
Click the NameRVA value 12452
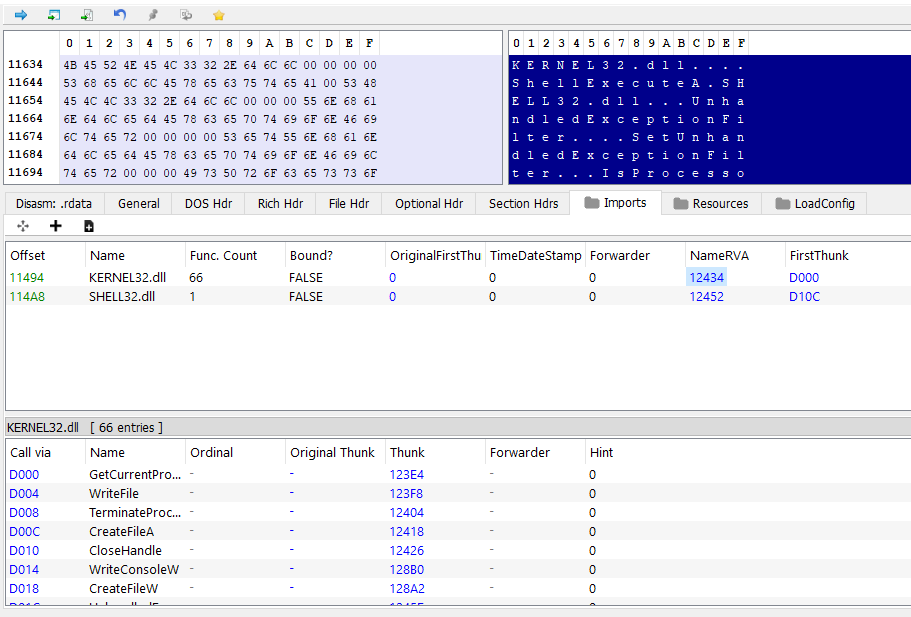(x=706, y=296)
